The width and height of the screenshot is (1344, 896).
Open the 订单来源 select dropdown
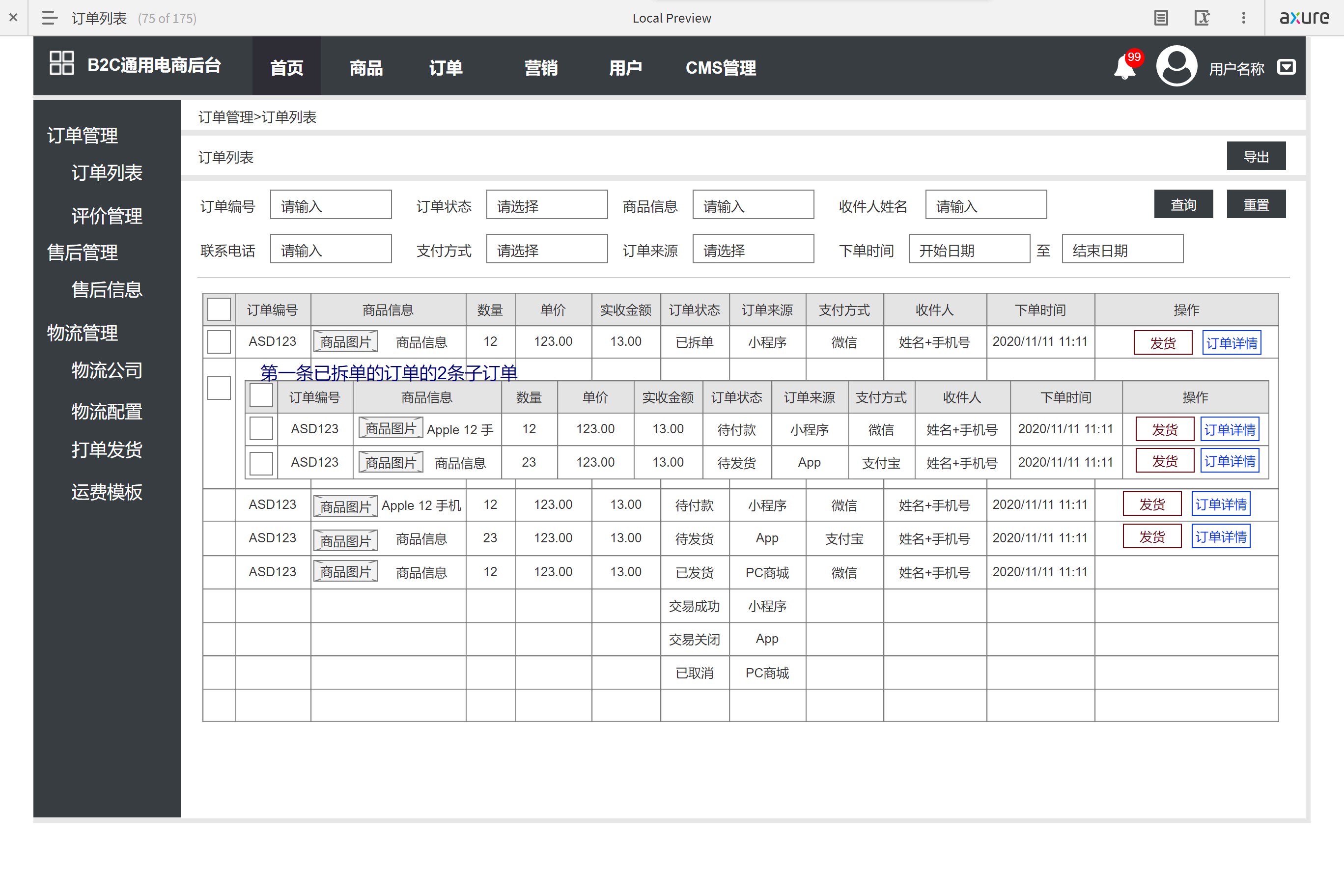(x=753, y=249)
